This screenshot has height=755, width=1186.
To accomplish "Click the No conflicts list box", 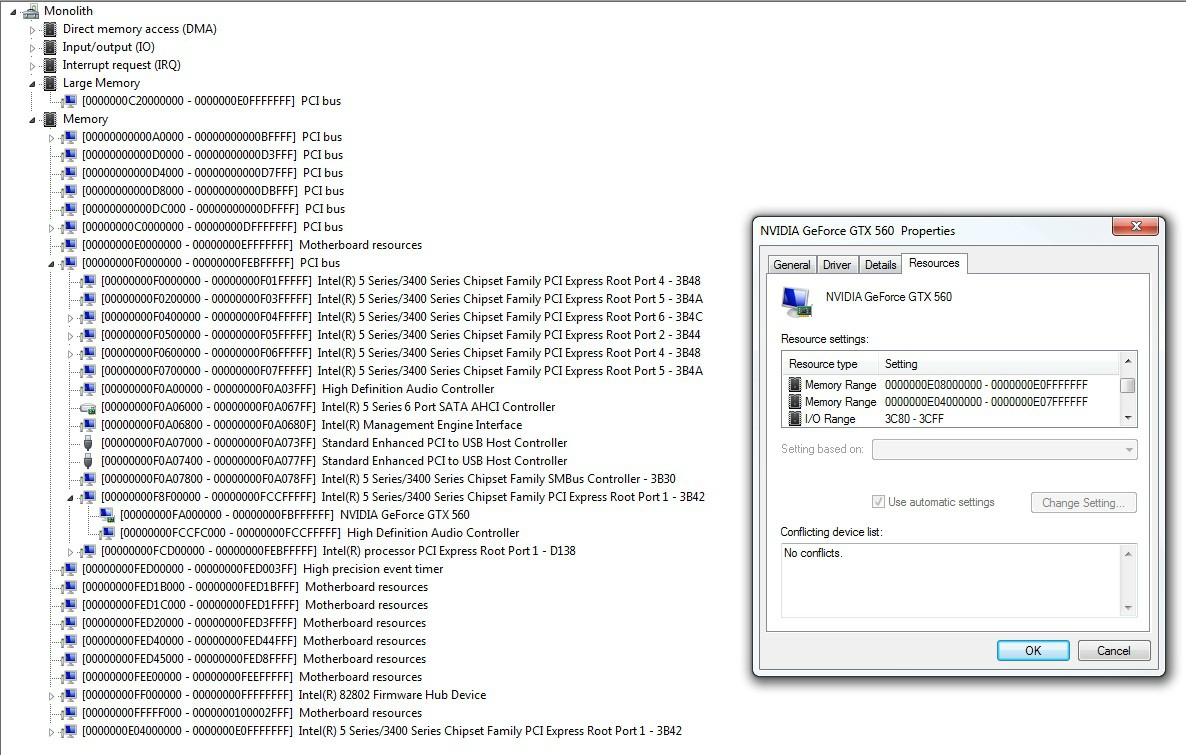I will click(x=958, y=580).
